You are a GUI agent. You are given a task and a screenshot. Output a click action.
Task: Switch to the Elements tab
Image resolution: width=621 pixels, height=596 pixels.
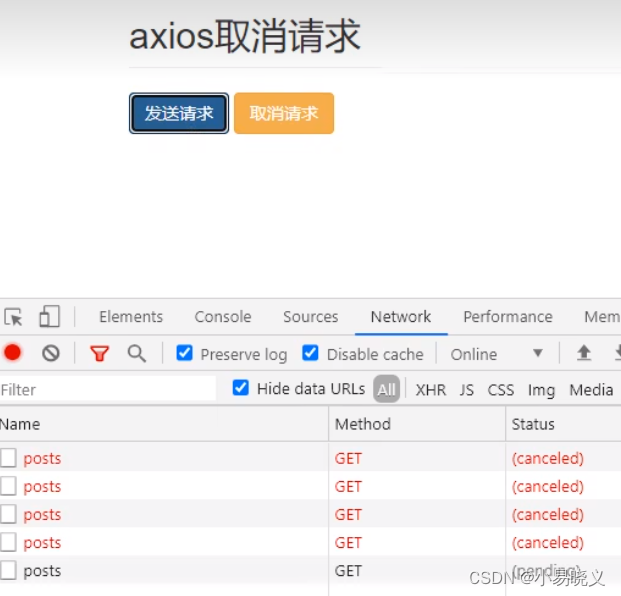[x=131, y=317]
